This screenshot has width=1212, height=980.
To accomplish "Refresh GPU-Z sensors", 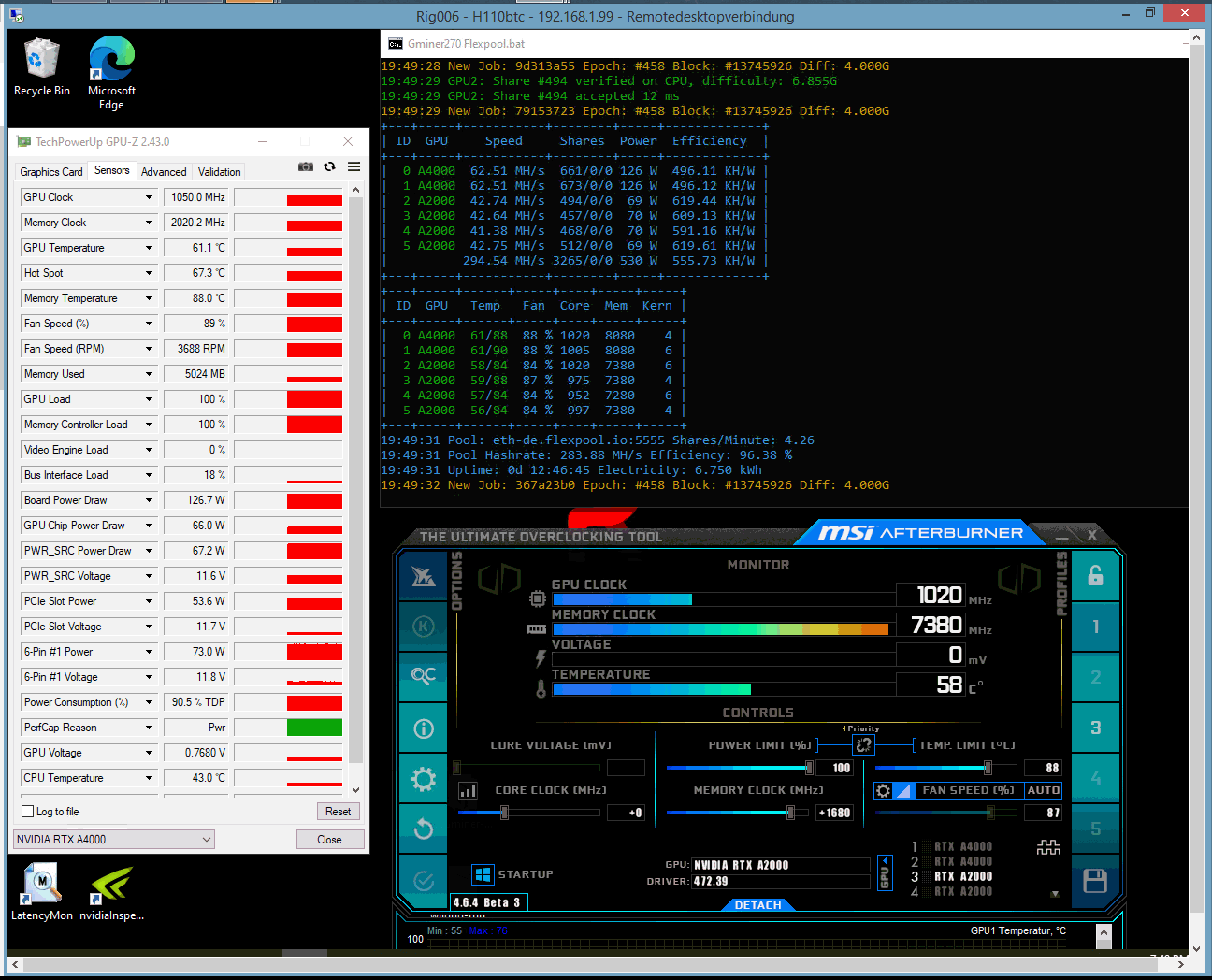I will point(329,166).
